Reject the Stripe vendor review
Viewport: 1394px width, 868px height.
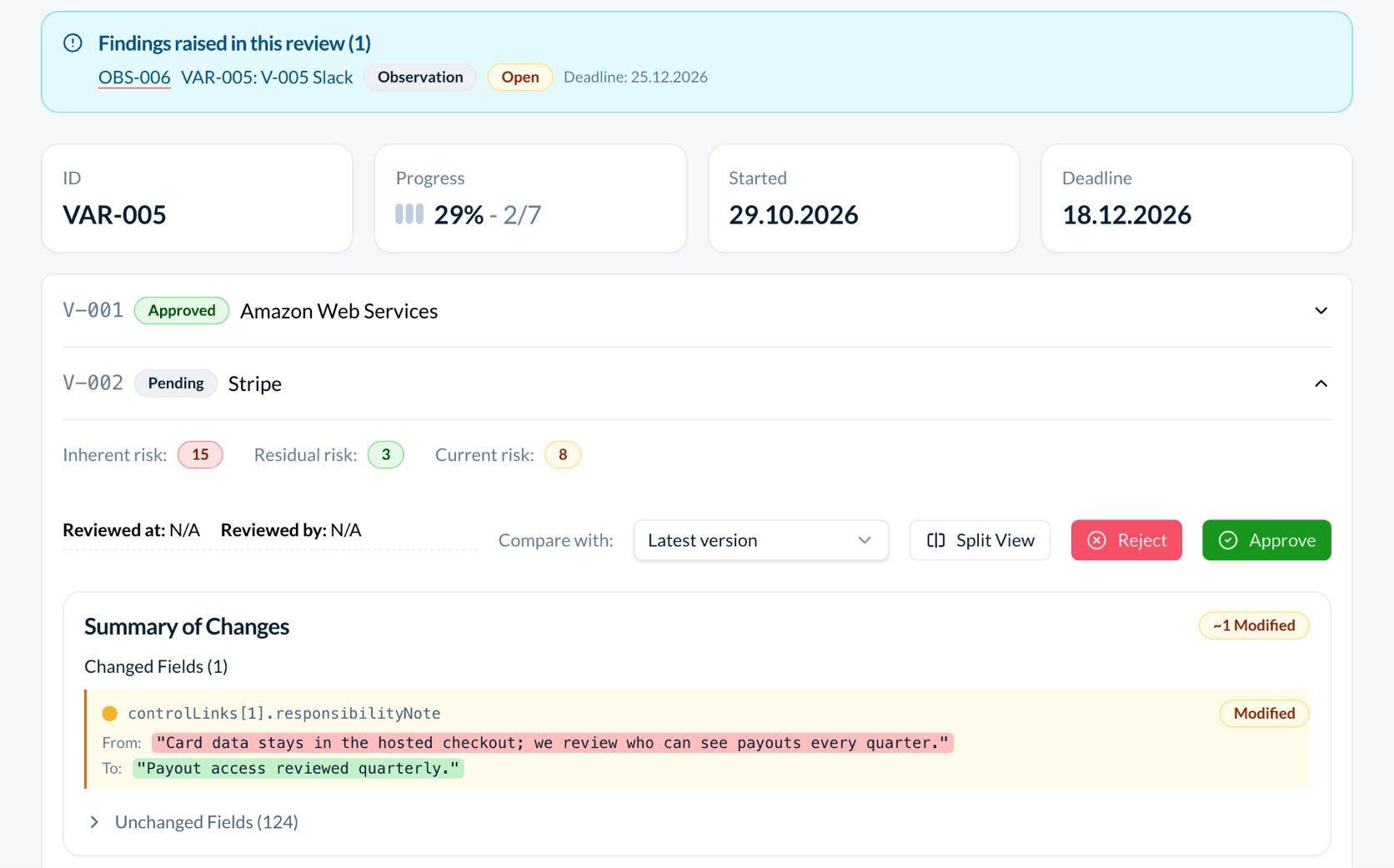click(x=1126, y=540)
